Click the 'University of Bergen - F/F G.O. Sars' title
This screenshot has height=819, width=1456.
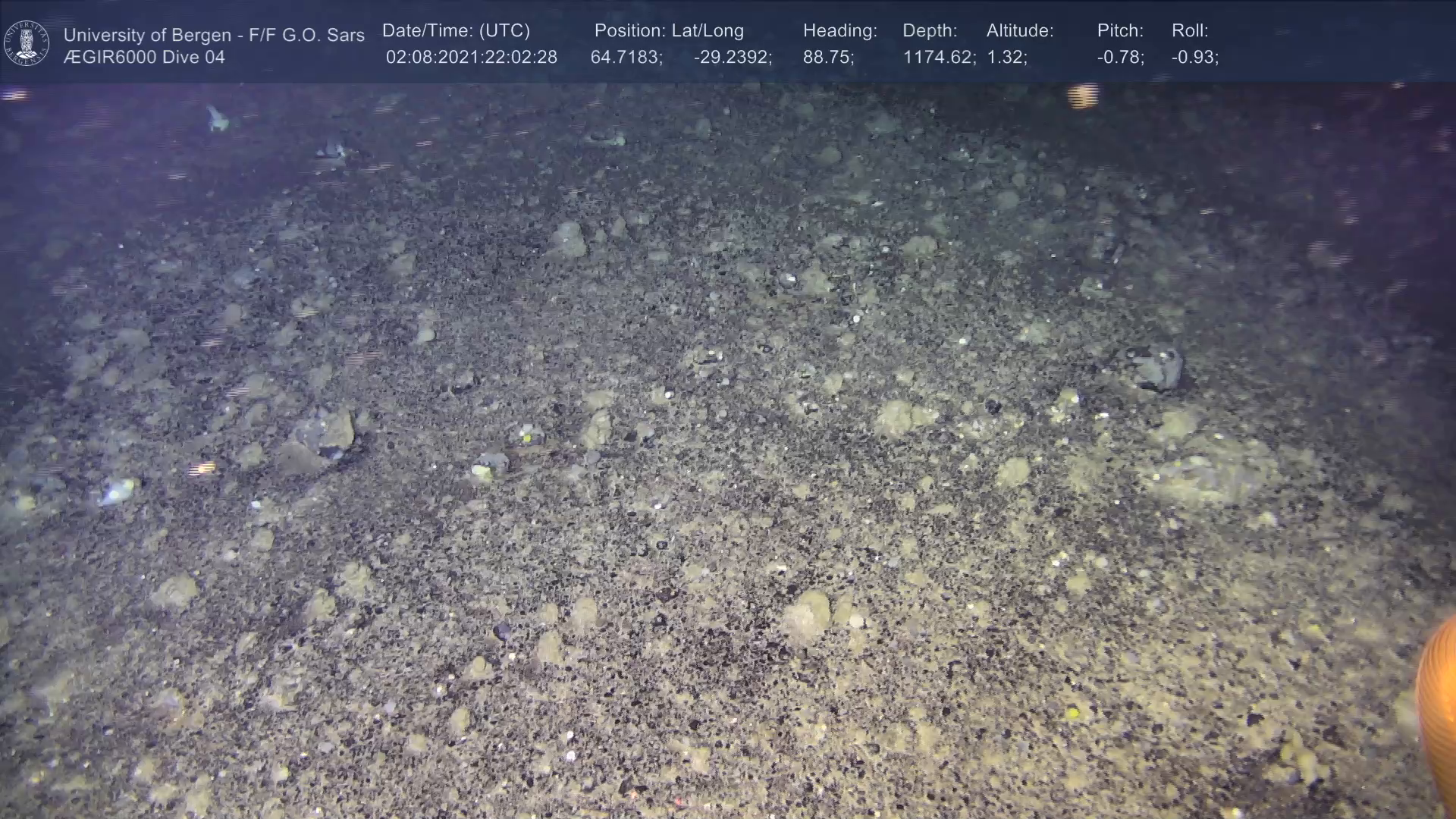(214, 35)
